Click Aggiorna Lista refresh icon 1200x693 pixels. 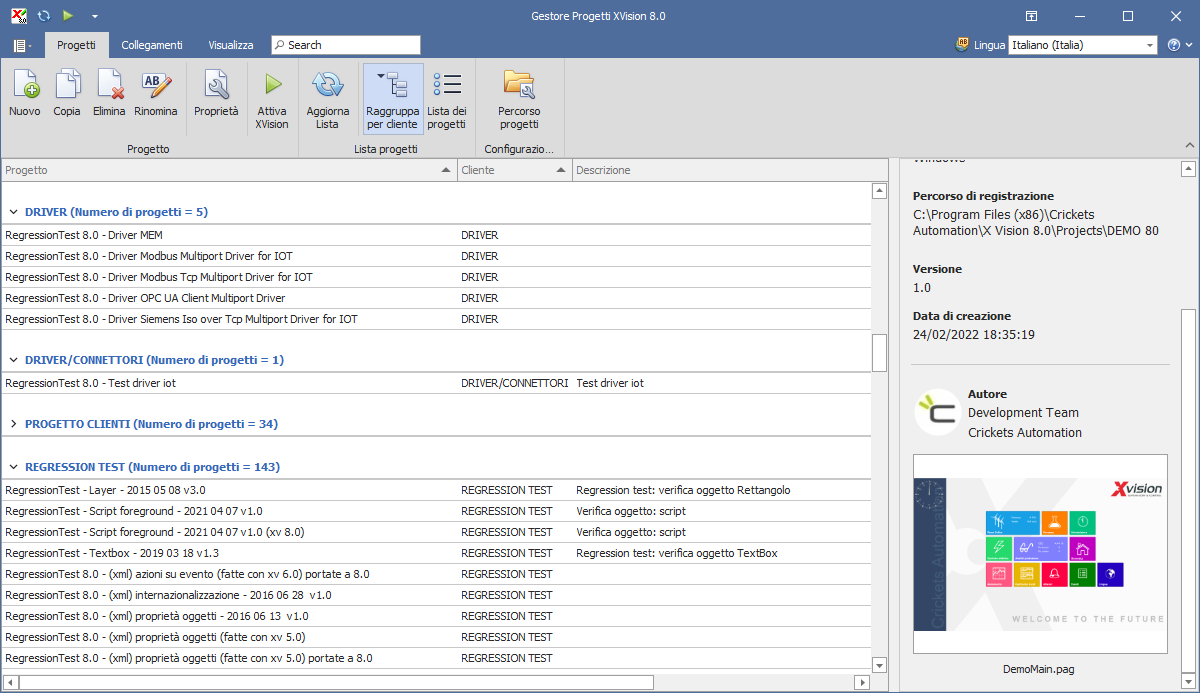coord(328,86)
